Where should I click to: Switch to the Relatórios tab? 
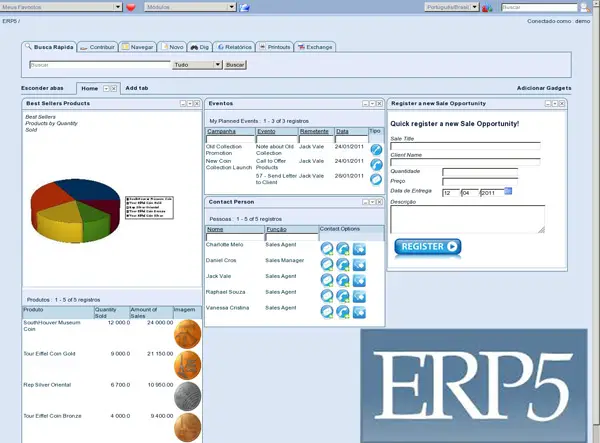[234, 47]
